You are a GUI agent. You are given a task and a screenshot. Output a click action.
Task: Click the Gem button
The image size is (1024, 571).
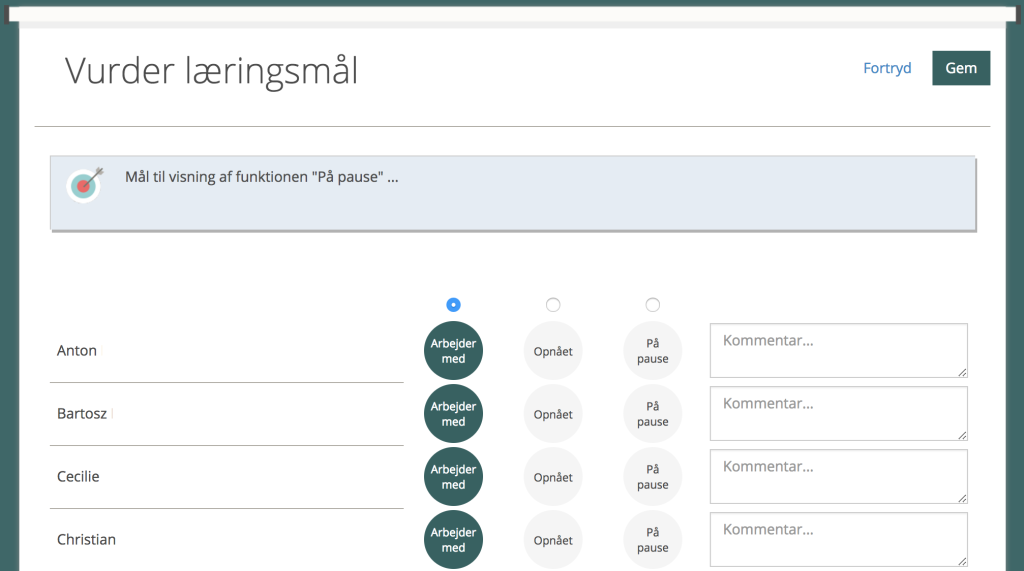tap(961, 68)
